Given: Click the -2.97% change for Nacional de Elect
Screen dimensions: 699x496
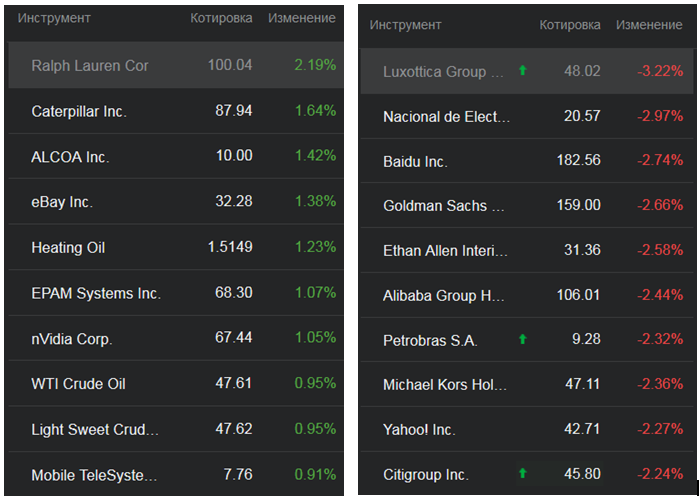Looking at the screenshot, I should [x=661, y=117].
